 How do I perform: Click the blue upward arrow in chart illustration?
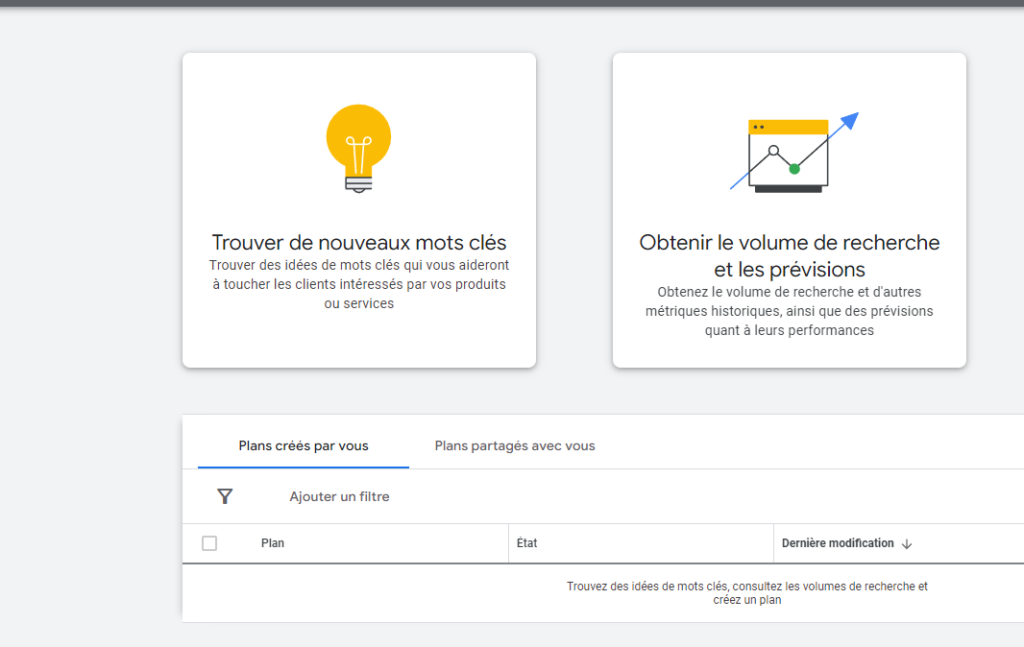pos(848,122)
